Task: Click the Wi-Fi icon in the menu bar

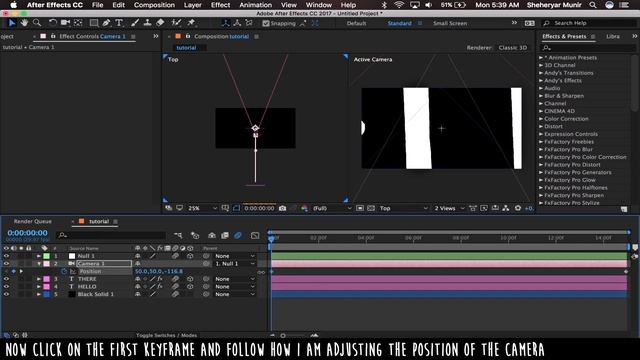Action: tap(399, 5)
